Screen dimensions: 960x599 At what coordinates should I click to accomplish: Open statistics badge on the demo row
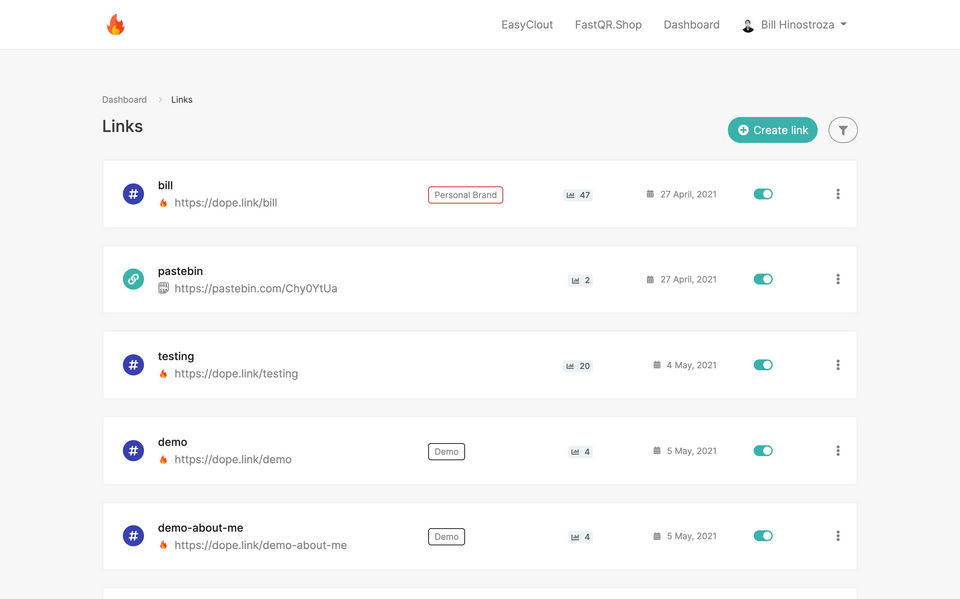(x=580, y=451)
